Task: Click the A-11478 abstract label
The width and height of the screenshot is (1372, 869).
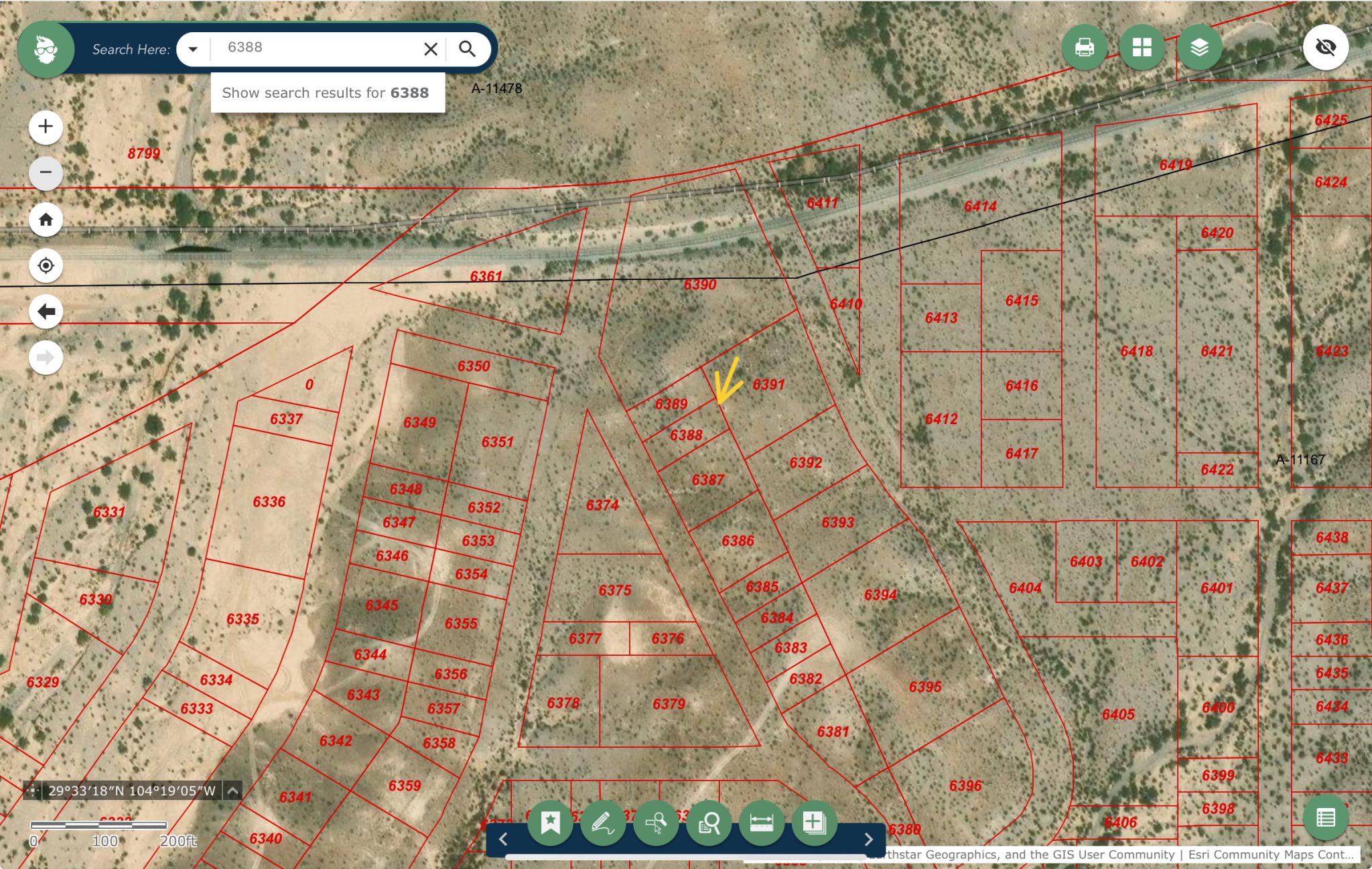Action: (x=496, y=88)
